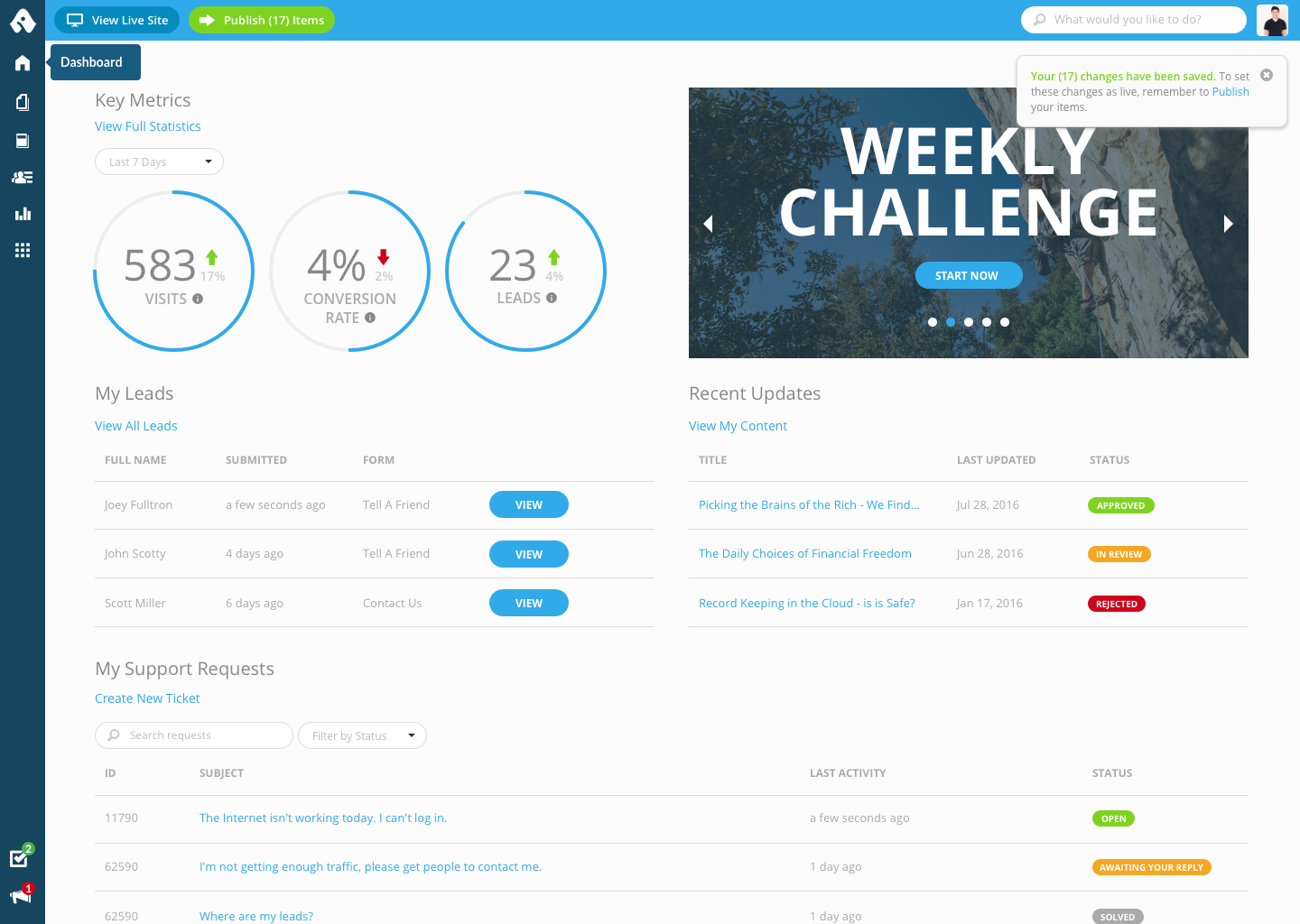Select the first banner slide dot
Screen dimensions: 1300x924
click(x=933, y=322)
